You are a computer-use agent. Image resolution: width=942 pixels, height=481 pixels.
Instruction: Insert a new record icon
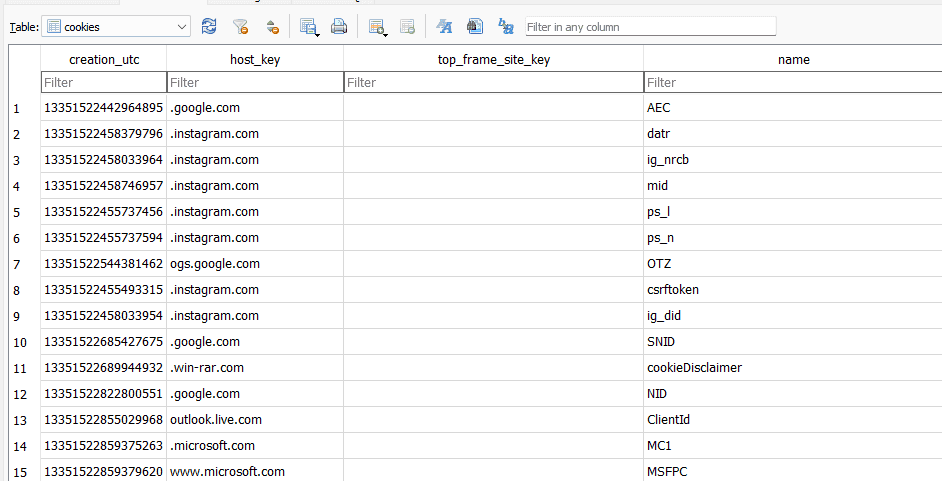[x=375, y=26]
